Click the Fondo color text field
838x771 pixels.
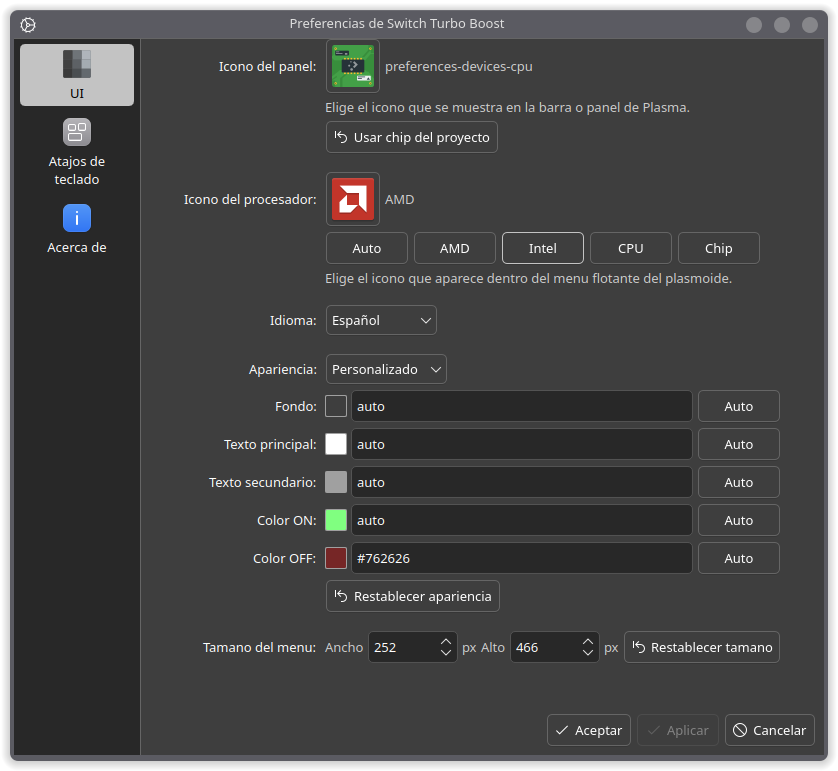pos(522,406)
